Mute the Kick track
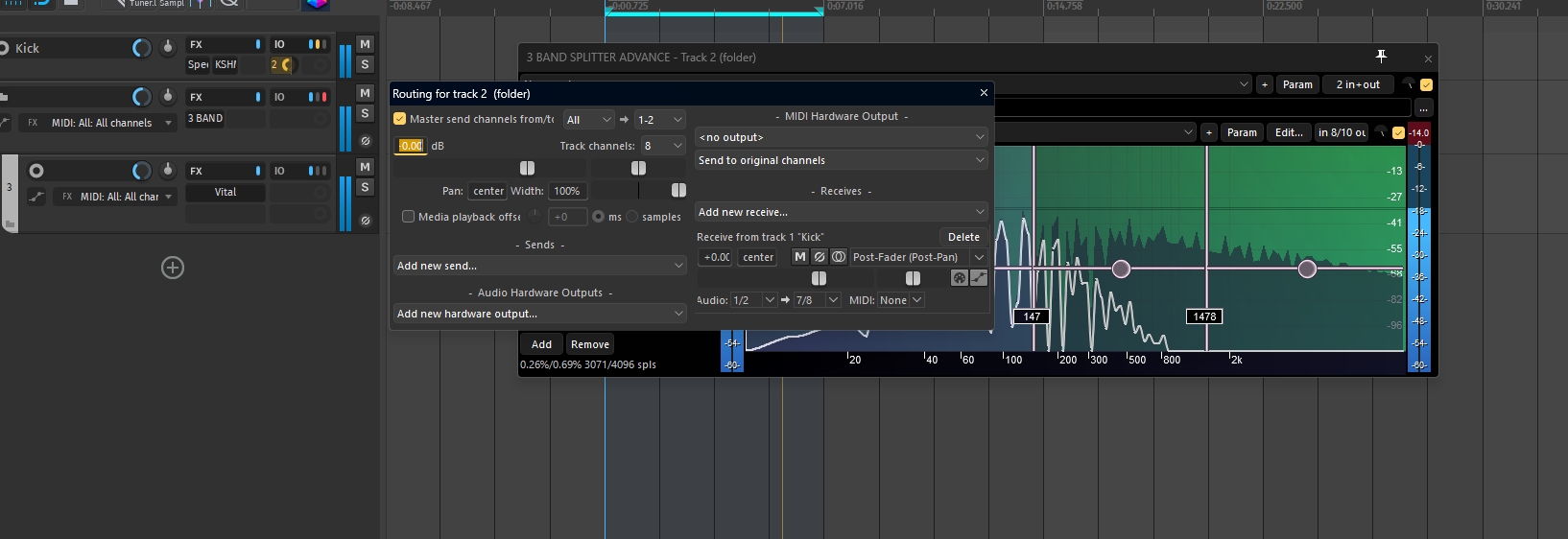1568x539 pixels. tap(365, 44)
